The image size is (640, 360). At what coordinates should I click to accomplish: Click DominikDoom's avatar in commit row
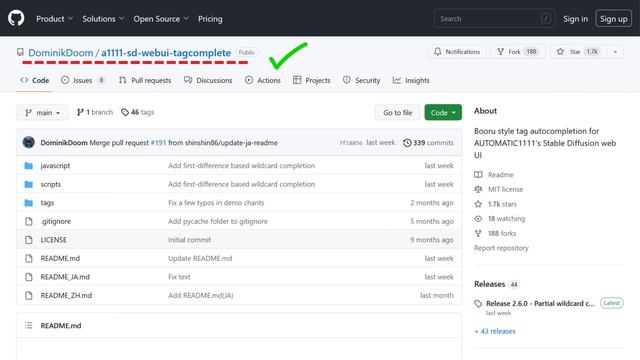29,142
